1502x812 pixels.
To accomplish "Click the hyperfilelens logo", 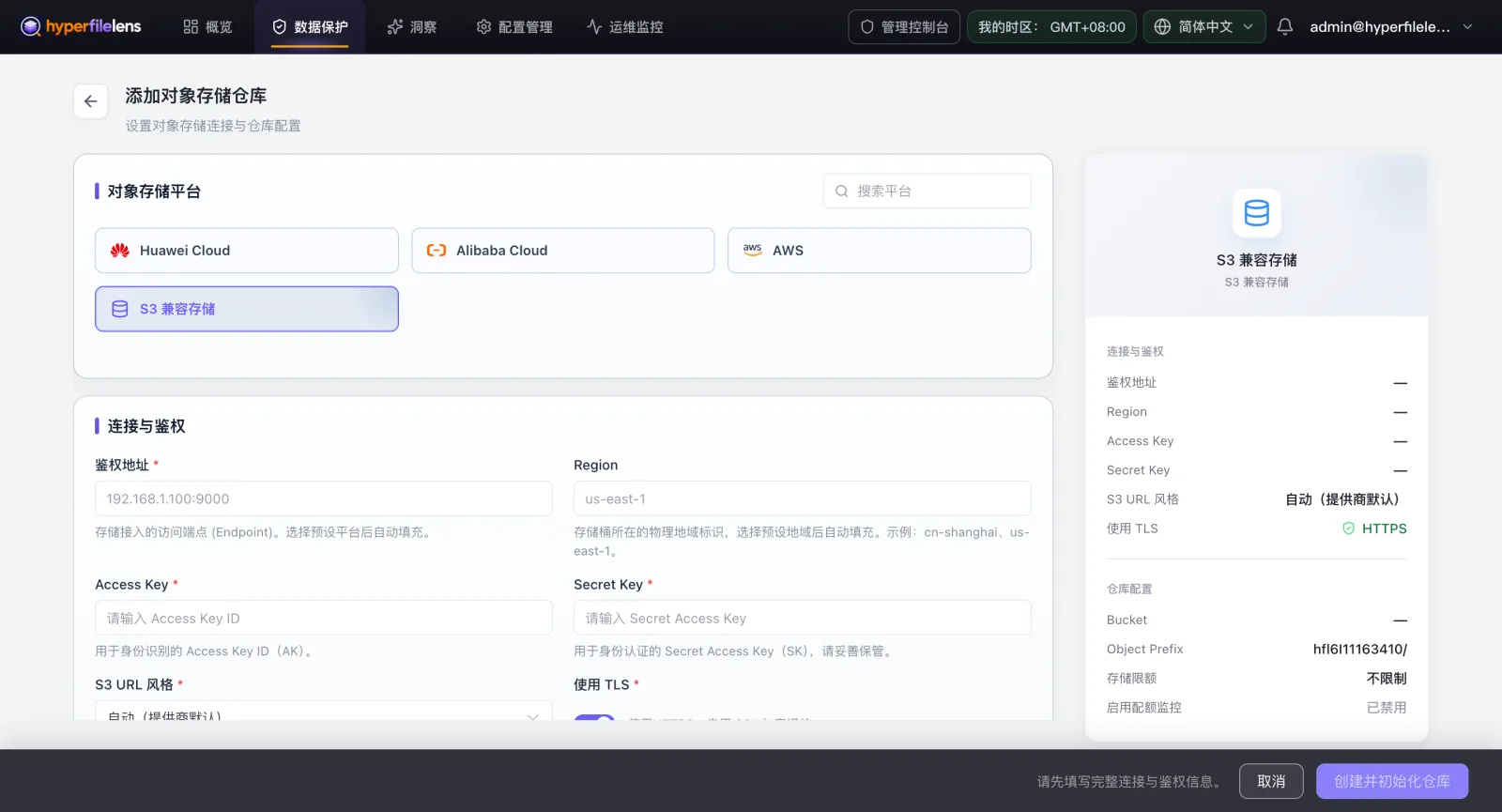I will [81, 26].
